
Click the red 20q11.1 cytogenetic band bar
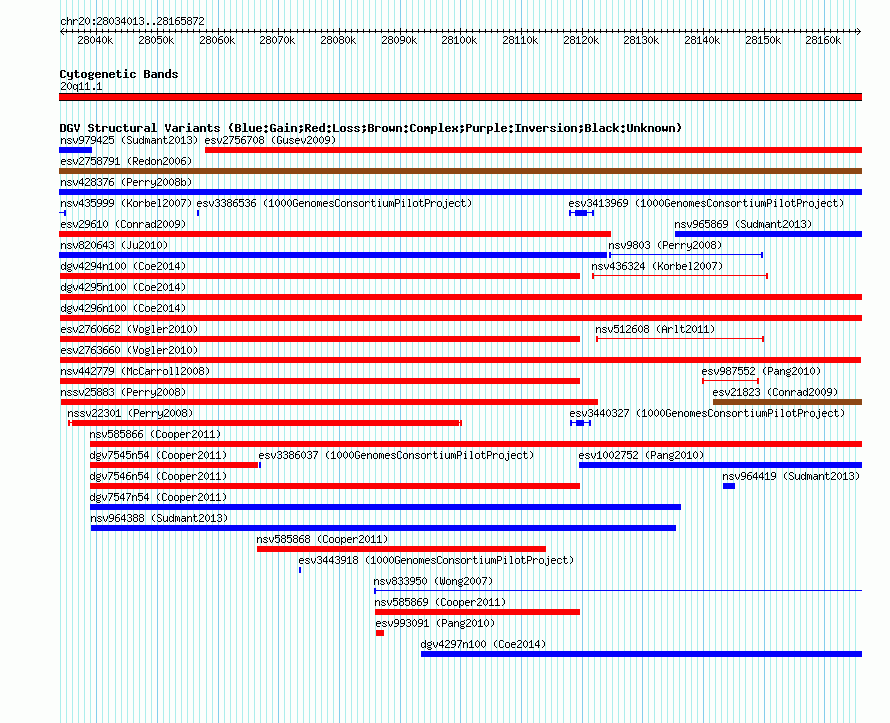coord(460,97)
